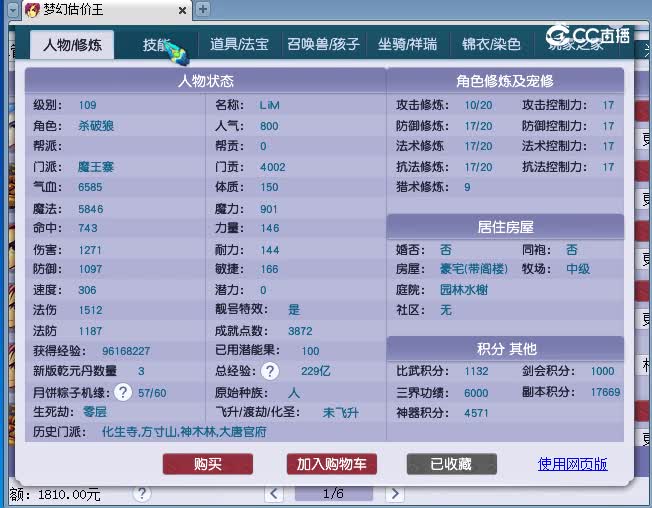
Task: Click history schools 化生寺,方寸山,神木林,大唐官府
Action: coord(184,432)
